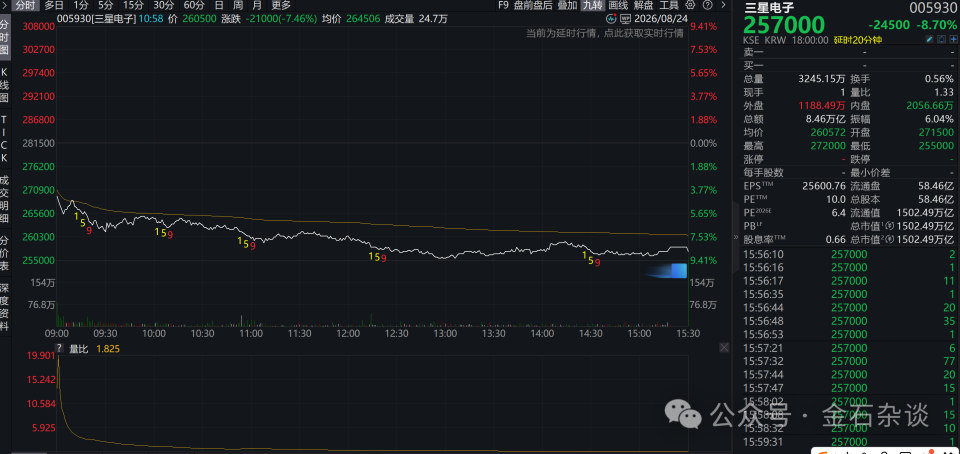
Task: Collapse the side panel double-chevron handle
Action: click(737, 239)
